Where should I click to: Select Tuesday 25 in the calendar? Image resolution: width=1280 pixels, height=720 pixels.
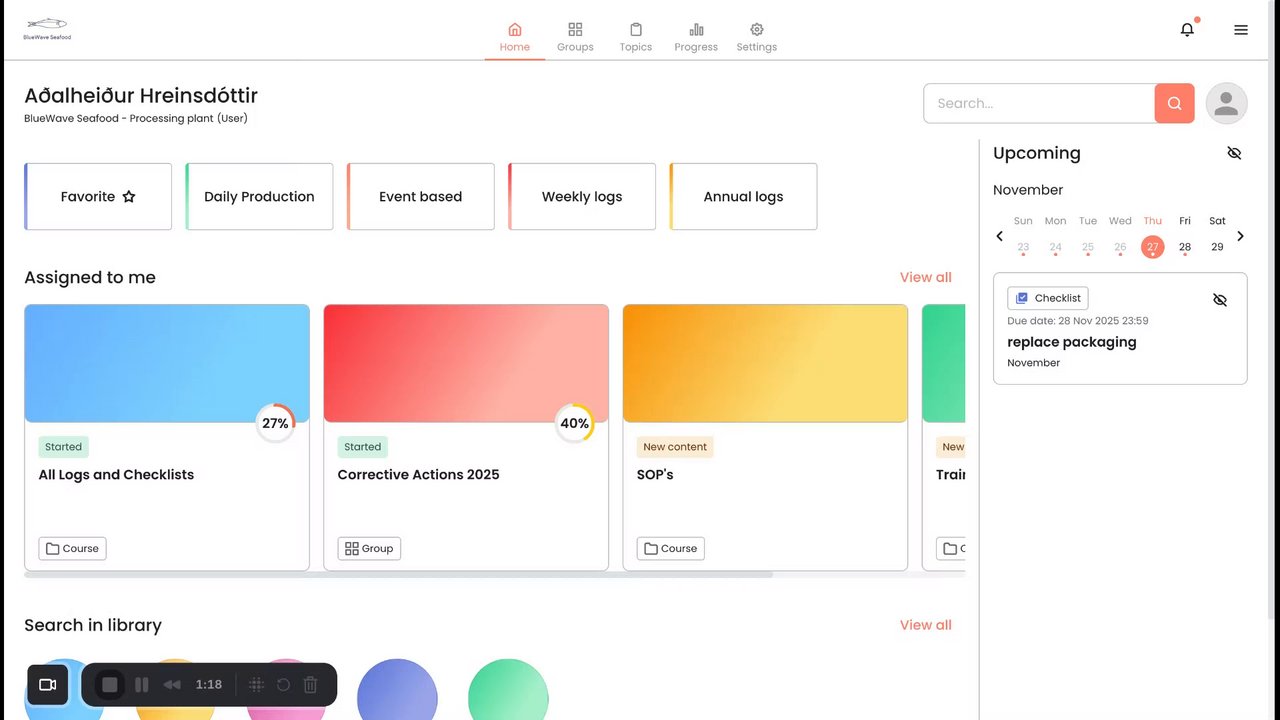(1088, 247)
